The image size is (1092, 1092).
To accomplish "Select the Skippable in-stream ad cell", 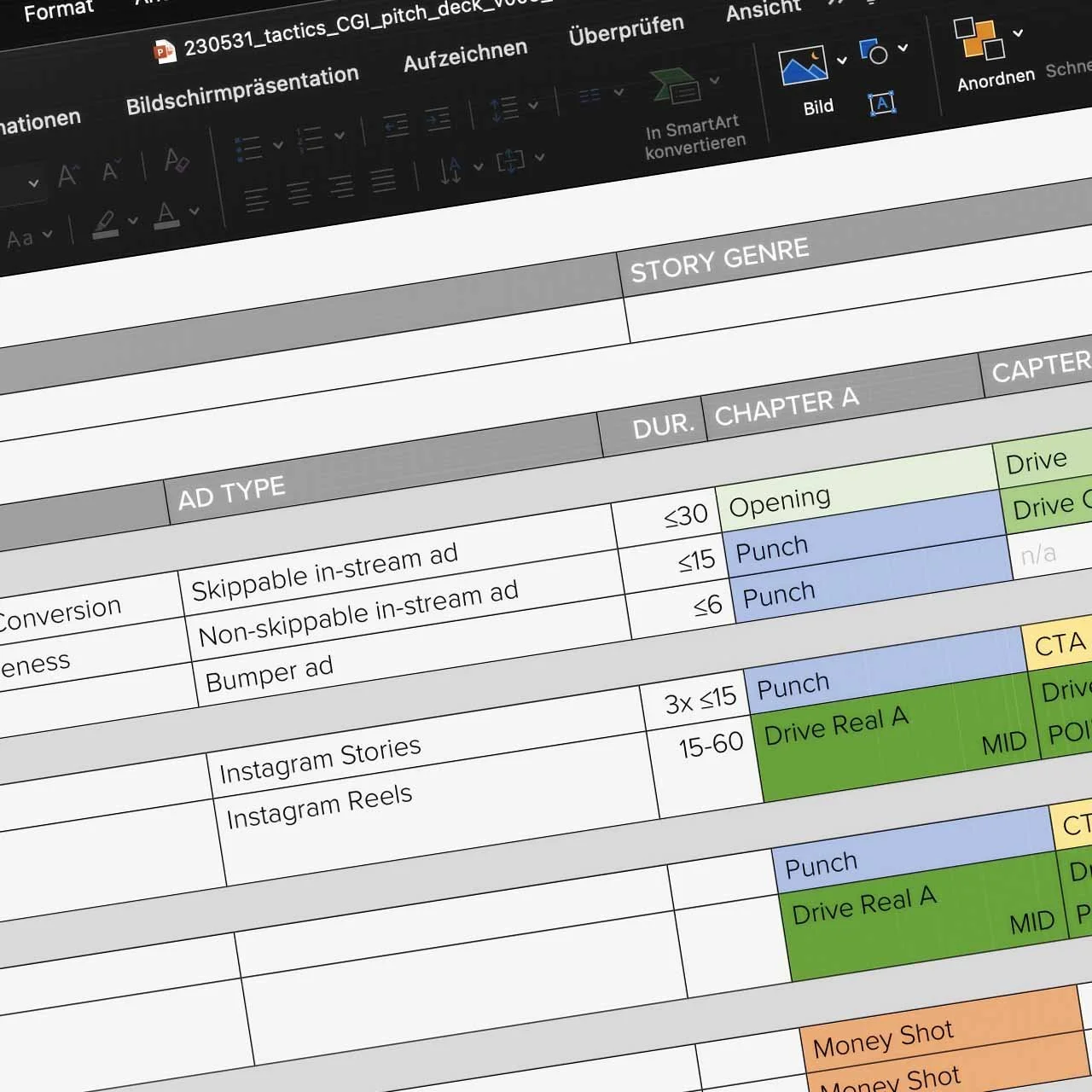I will pyautogui.click(x=398, y=561).
